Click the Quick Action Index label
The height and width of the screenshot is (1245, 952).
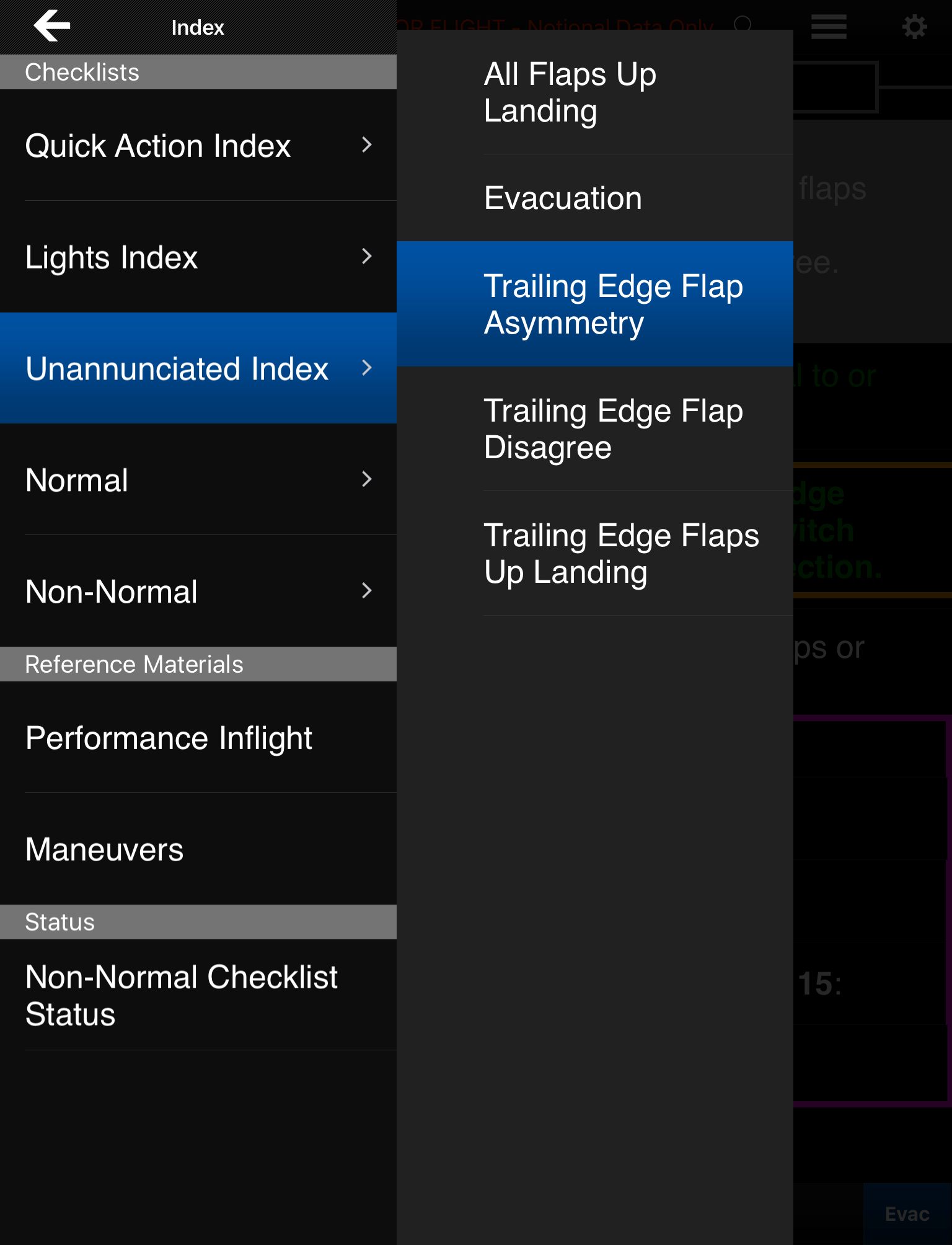coord(158,146)
